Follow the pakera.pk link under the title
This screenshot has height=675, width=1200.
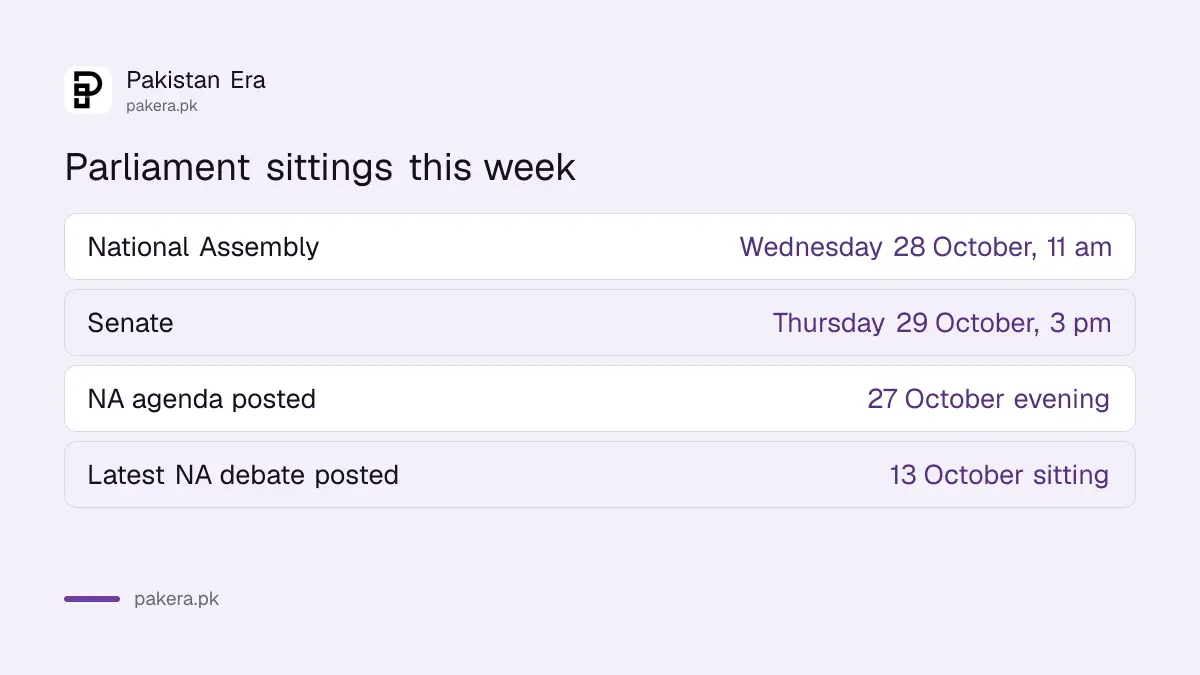click(162, 106)
